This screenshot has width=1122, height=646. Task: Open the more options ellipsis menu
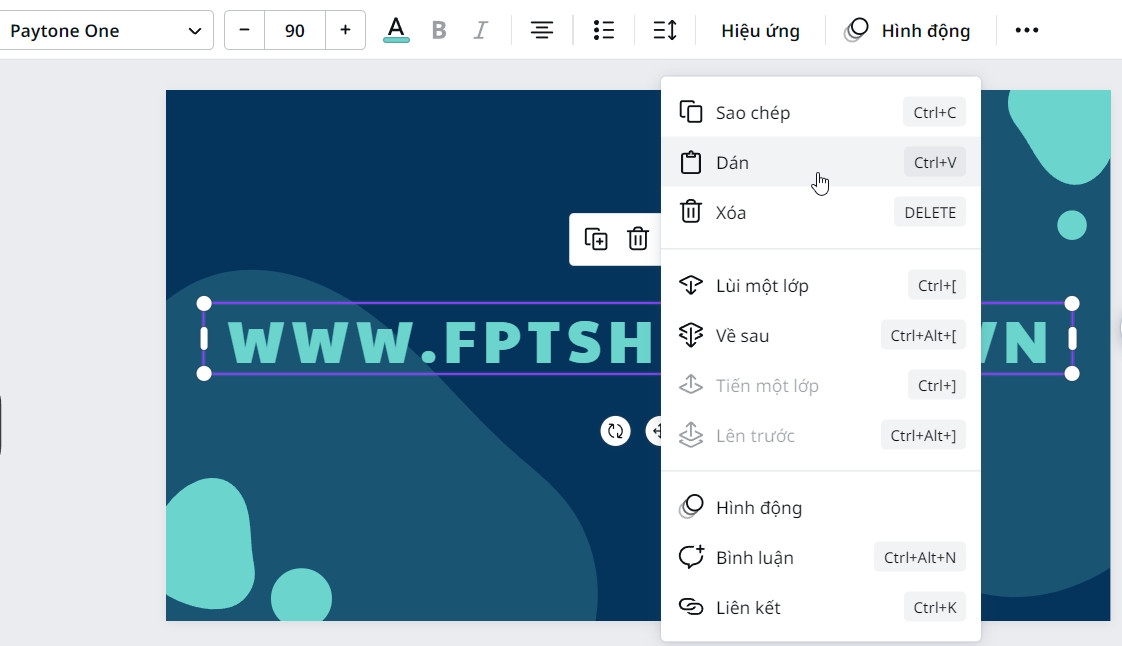[1027, 31]
